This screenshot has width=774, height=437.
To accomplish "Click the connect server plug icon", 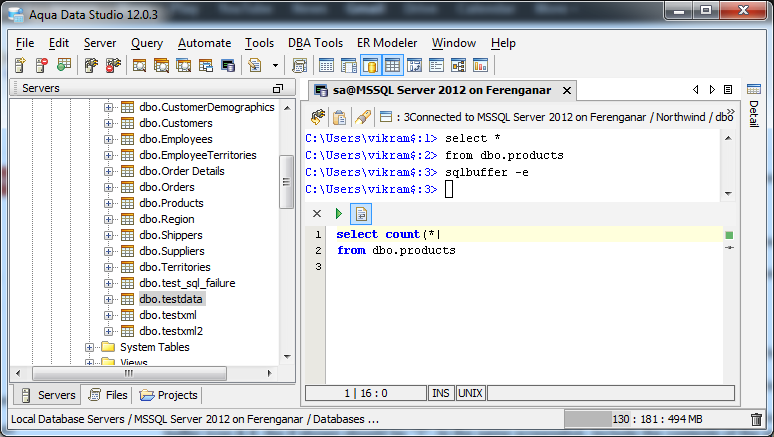I will [x=91, y=65].
